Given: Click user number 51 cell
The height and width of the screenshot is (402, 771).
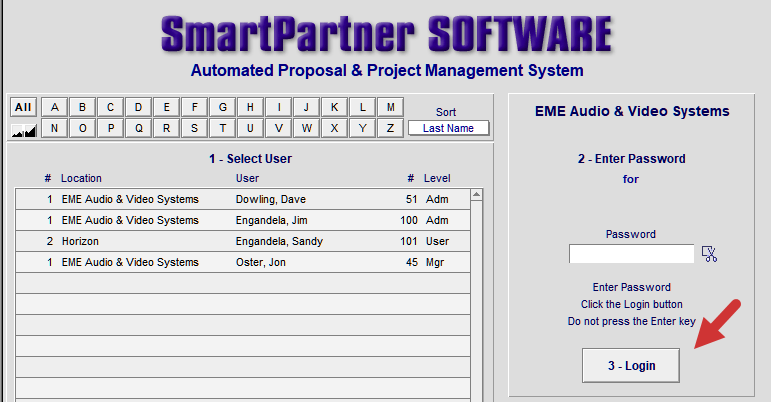Looking at the screenshot, I should [412, 199].
